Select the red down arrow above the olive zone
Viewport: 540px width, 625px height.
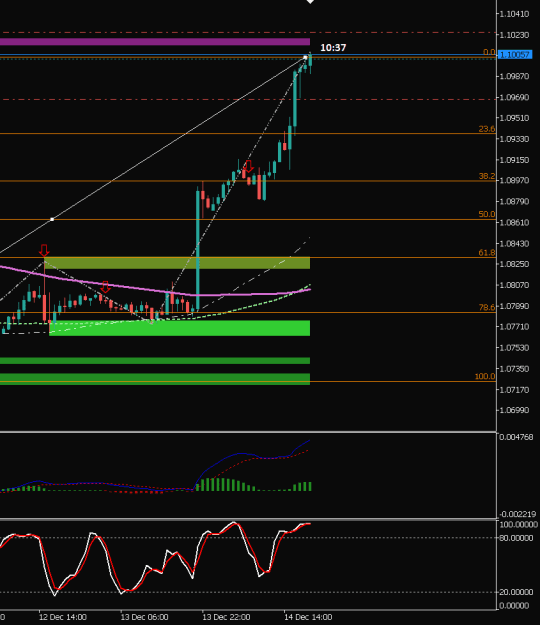44,250
